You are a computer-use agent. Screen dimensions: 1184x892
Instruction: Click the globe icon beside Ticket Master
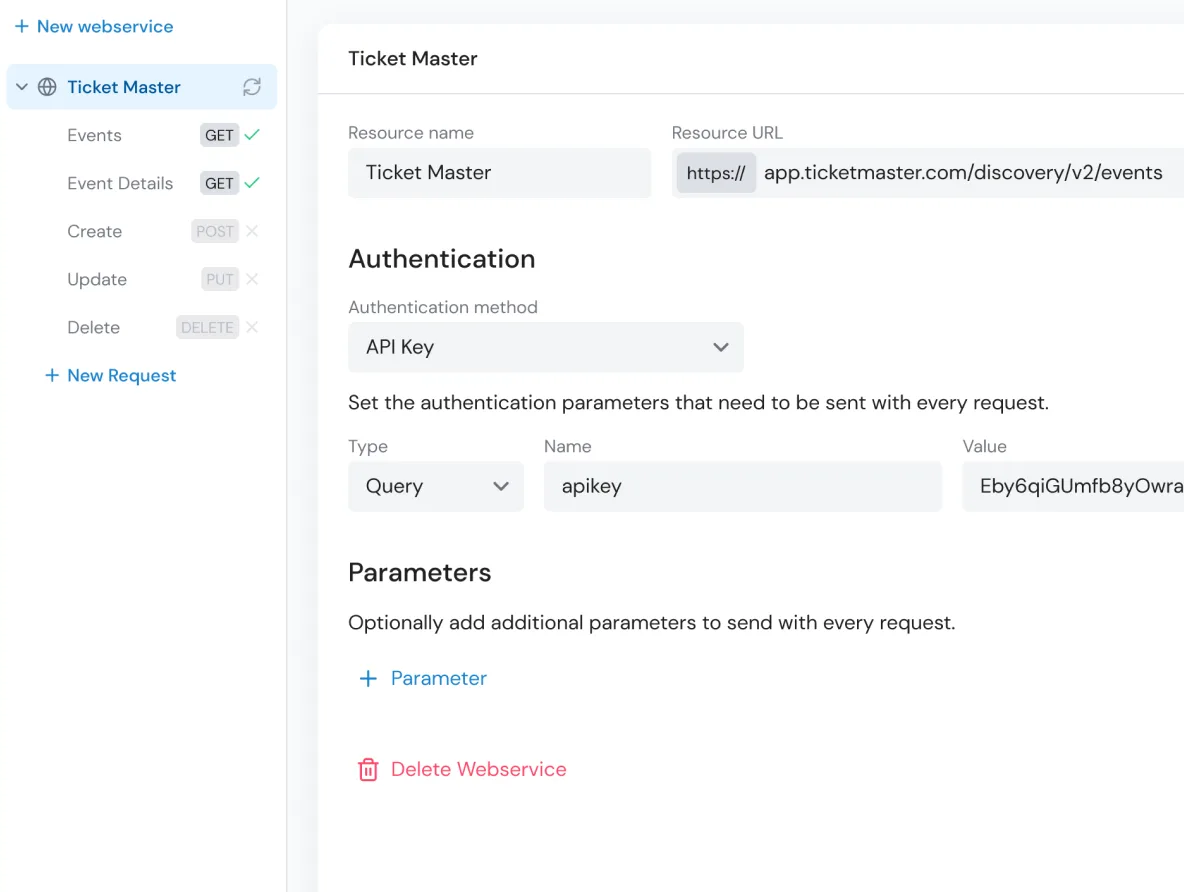[x=46, y=87]
